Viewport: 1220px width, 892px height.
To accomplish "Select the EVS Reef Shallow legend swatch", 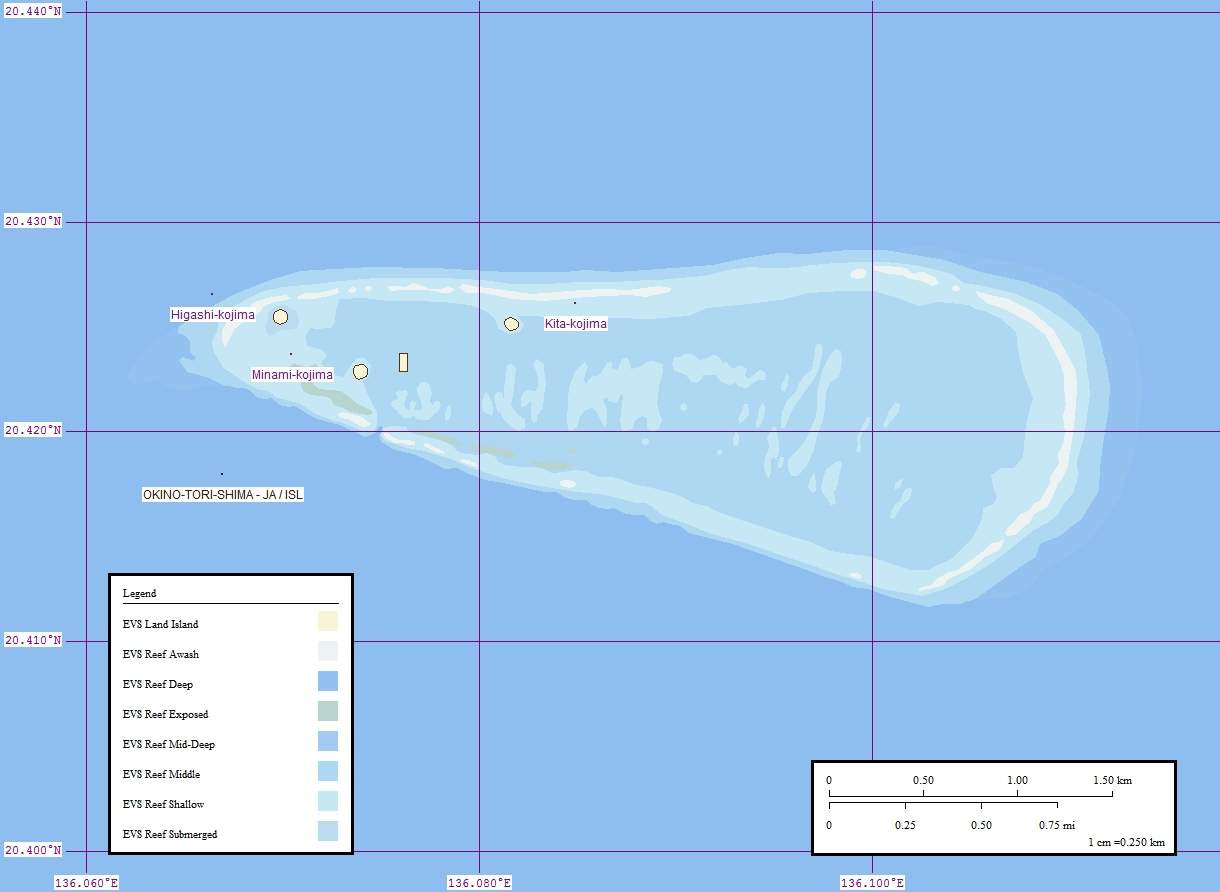I will (328, 802).
